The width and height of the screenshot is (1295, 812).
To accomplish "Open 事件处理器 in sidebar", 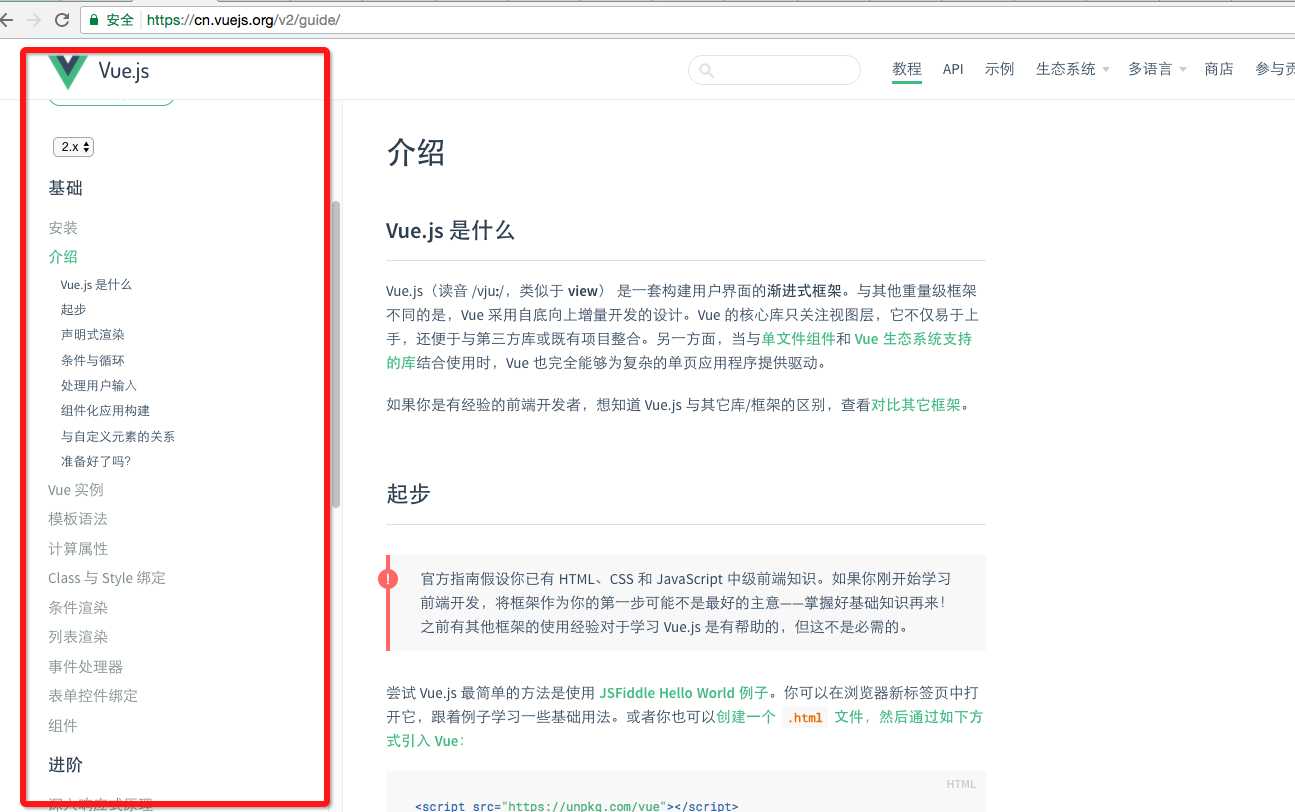I will 86,667.
